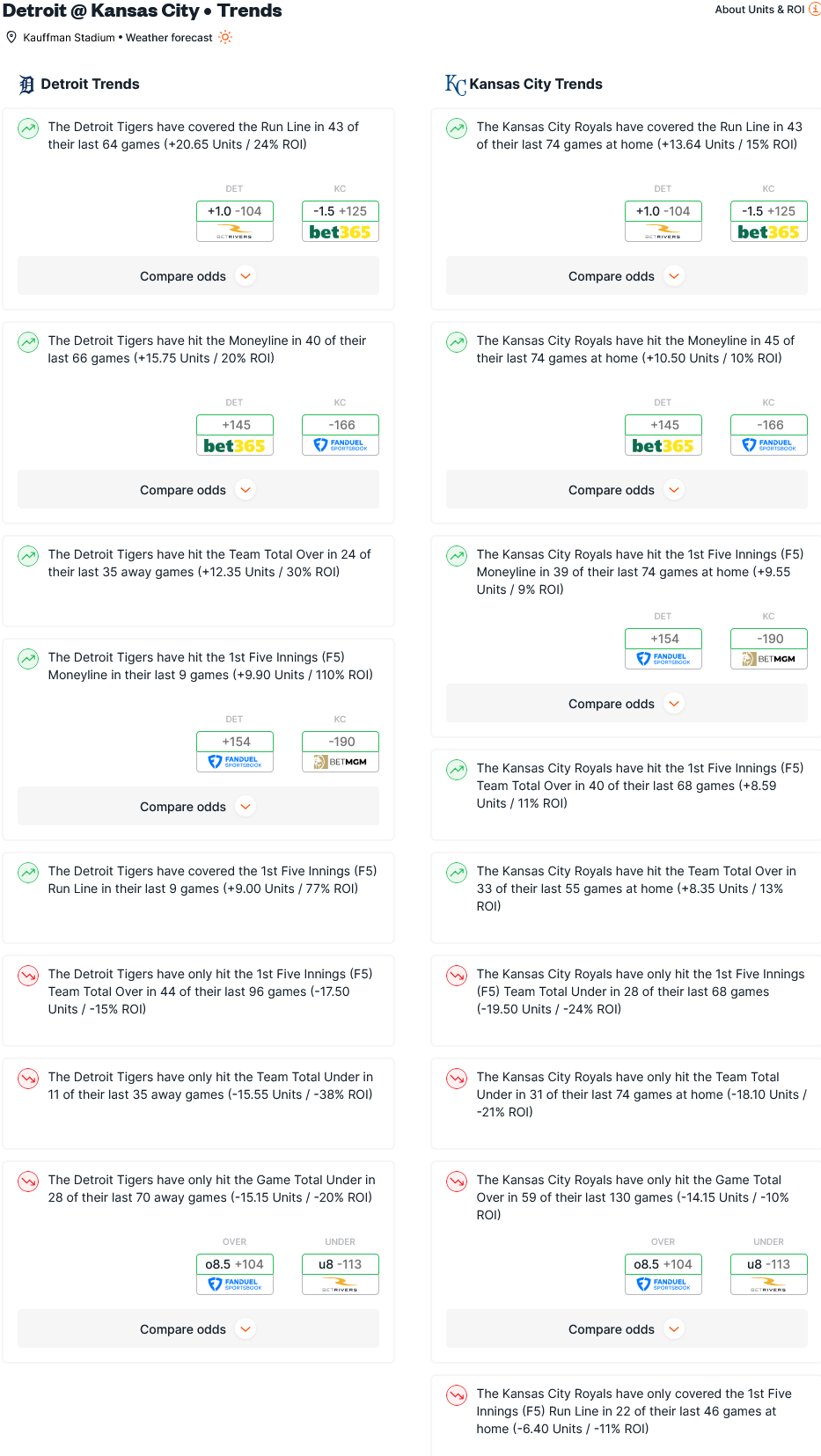
Task: Open the Weather forecast link
Action: (x=169, y=38)
